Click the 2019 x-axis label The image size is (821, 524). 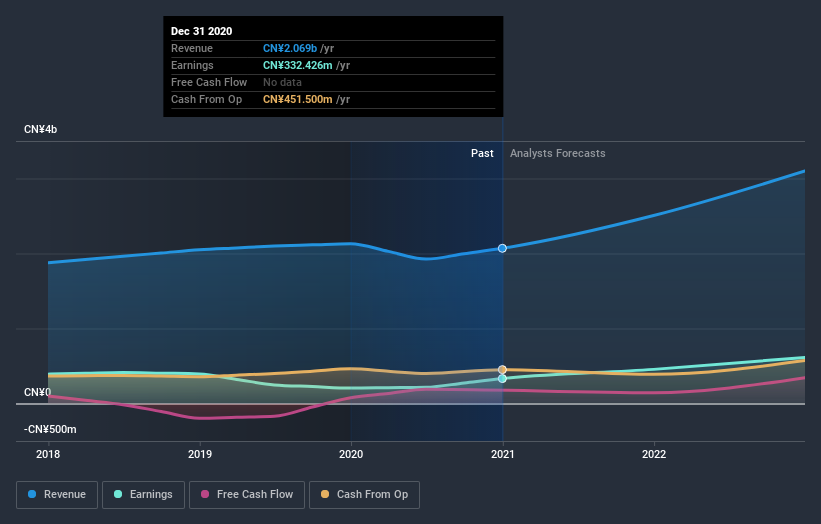coord(200,454)
